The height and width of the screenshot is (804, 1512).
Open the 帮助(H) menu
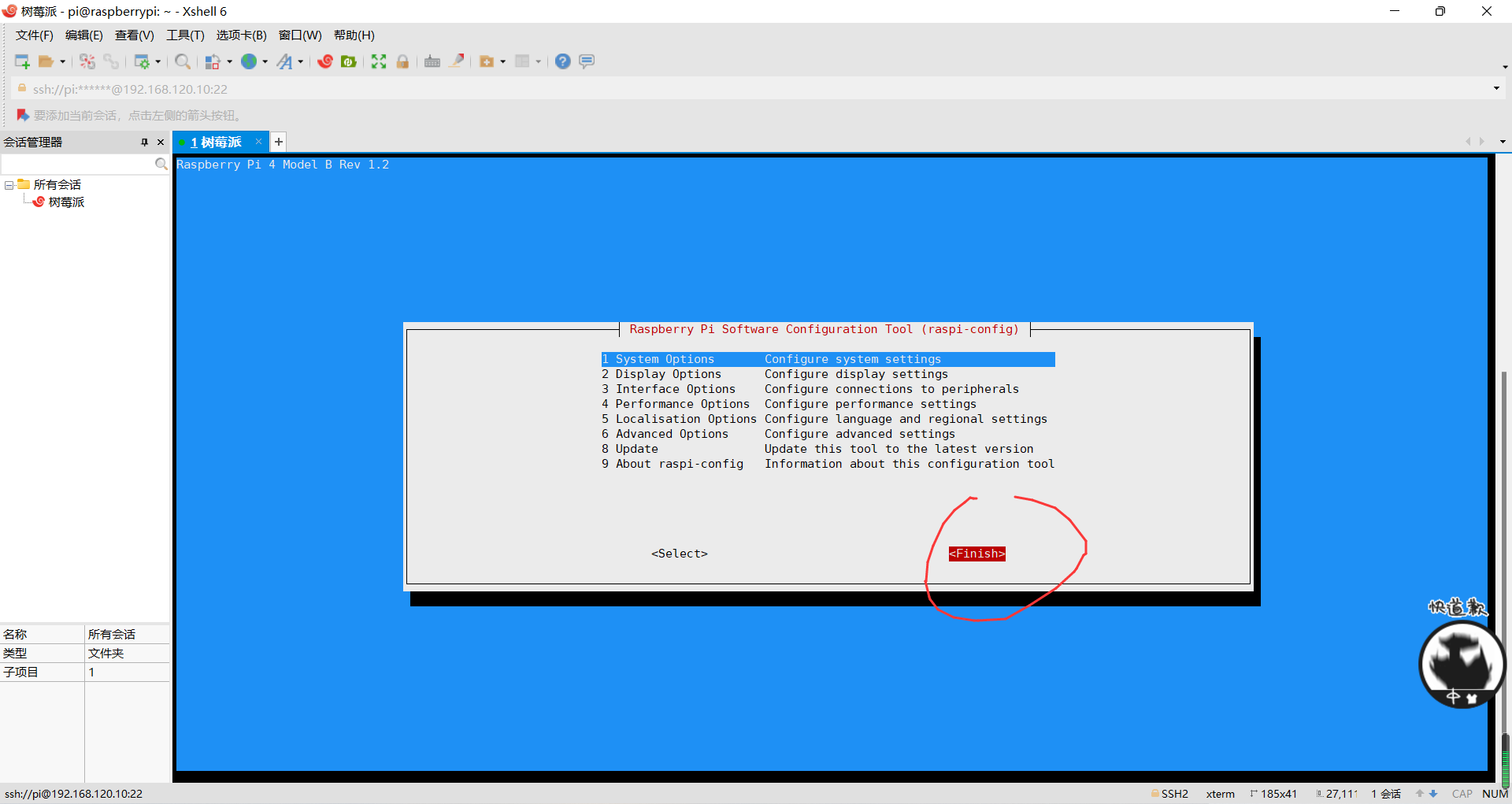(x=354, y=35)
